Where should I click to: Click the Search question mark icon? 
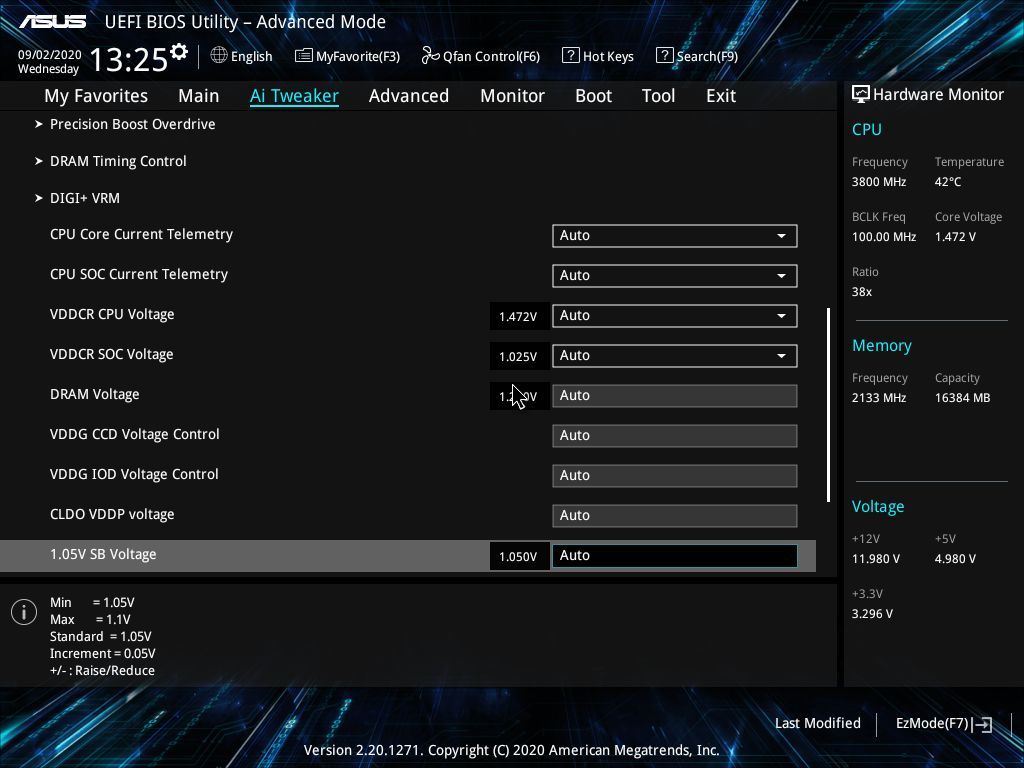click(x=664, y=56)
